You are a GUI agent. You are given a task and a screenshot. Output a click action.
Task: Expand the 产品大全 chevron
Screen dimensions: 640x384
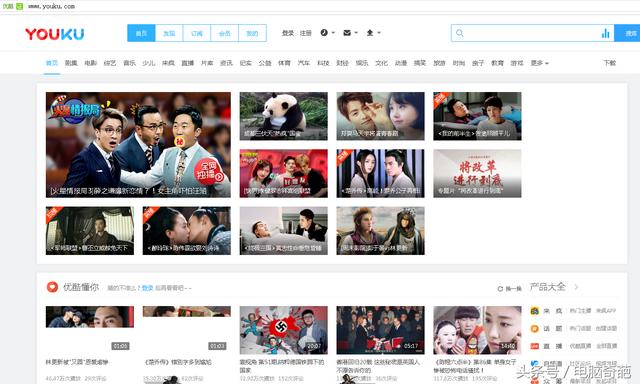pos(576,287)
